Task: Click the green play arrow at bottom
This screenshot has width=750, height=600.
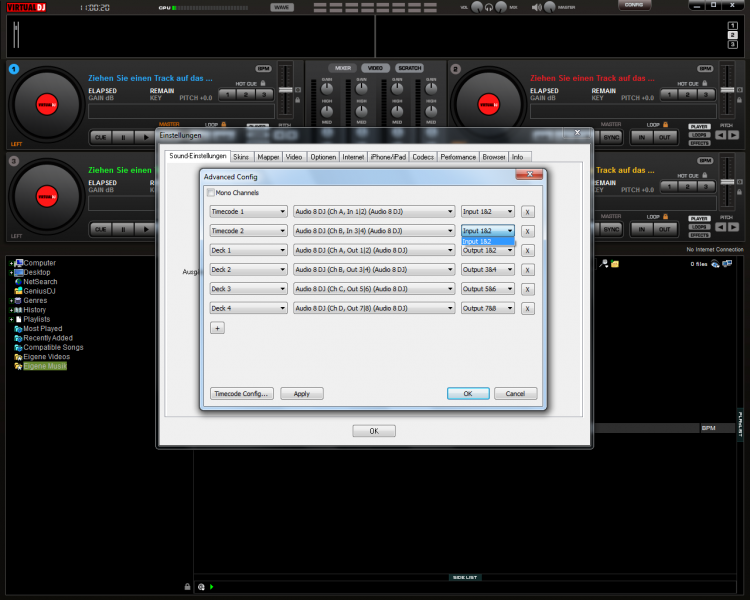Action: click(x=211, y=587)
